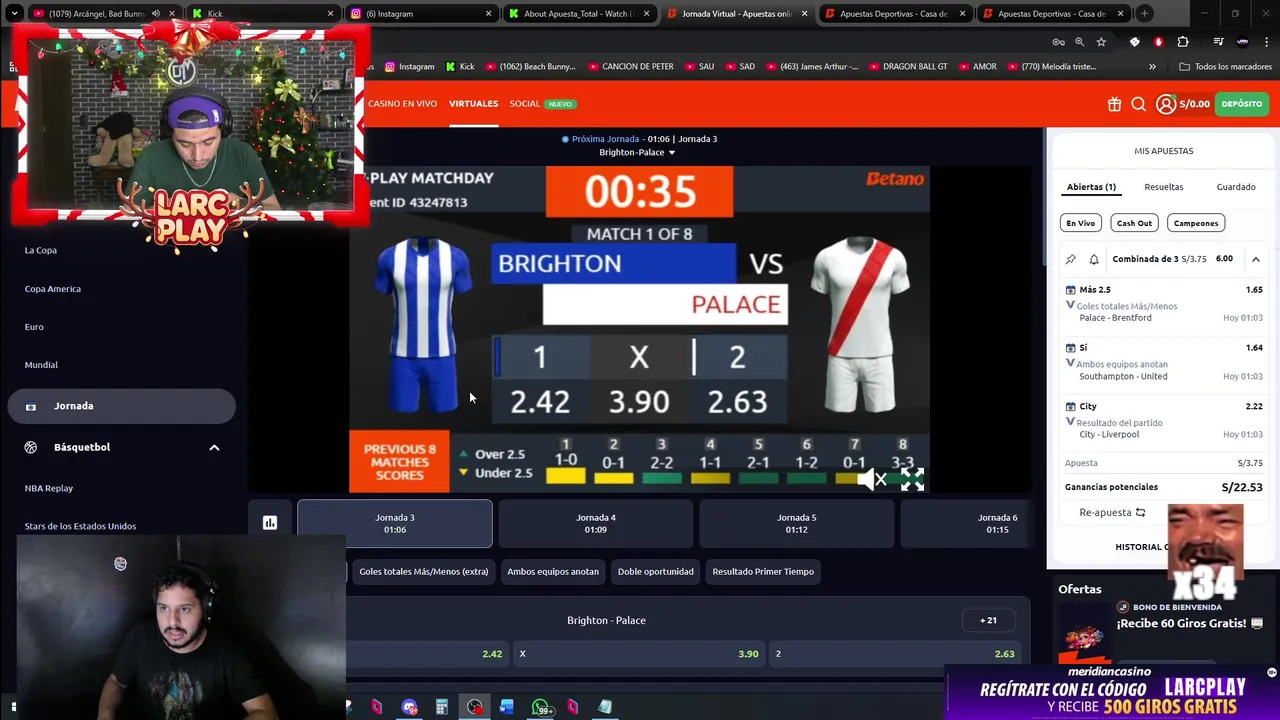Open the user account profile icon
This screenshot has width=1280, height=720.
point(1166,104)
